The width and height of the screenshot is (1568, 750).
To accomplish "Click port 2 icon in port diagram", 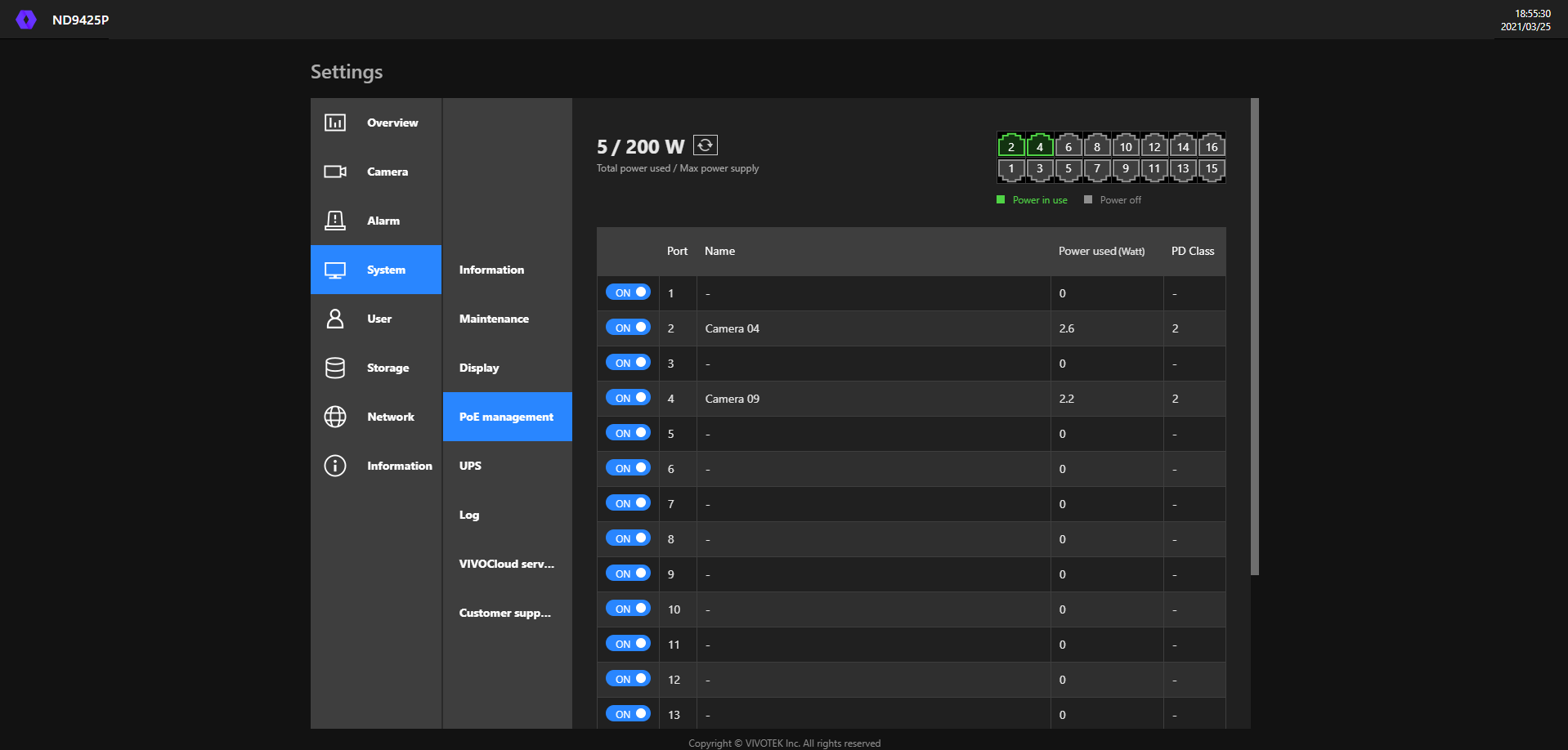I will [x=1011, y=146].
